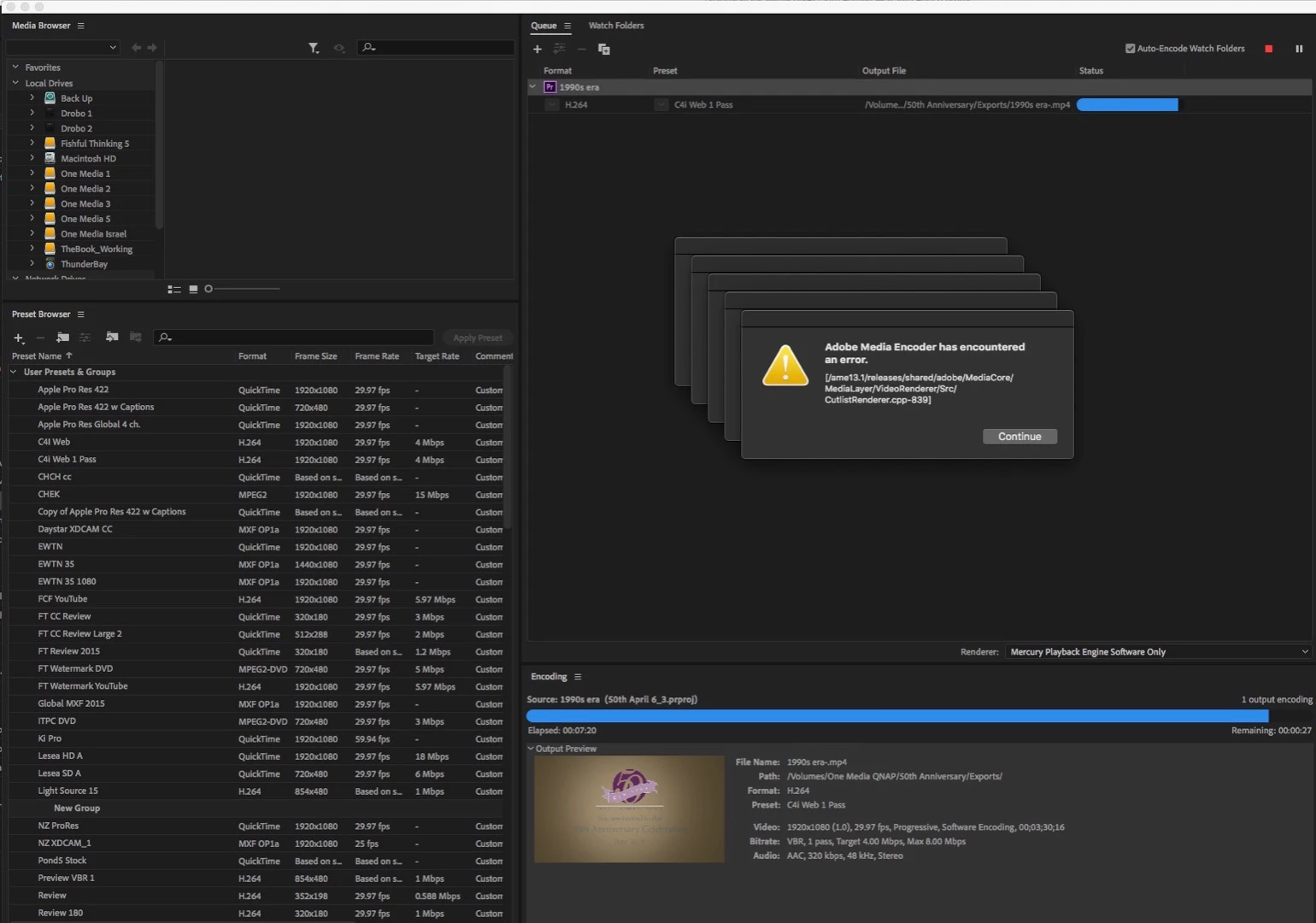Image resolution: width=1316 pixels, height=923 pixels.
Task: Click the Preset Browser search field
Action: pyautogui.click(x=294, y=338)
